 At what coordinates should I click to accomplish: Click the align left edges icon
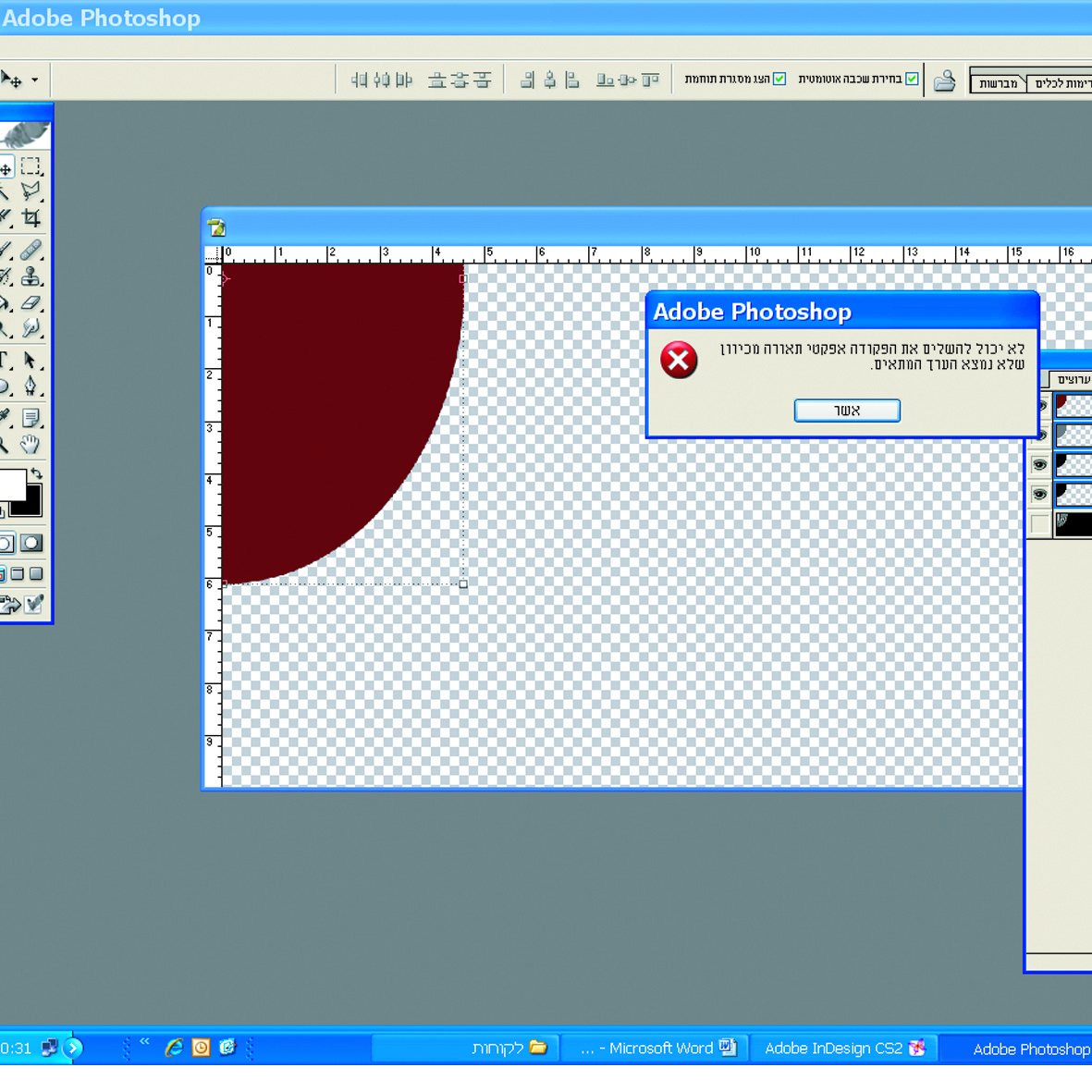click(x=572, y=80)
